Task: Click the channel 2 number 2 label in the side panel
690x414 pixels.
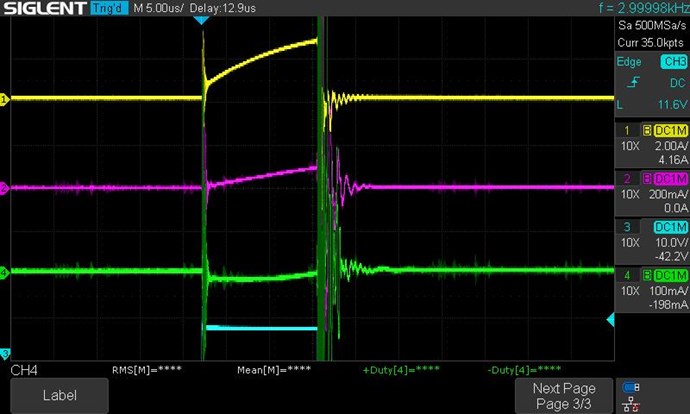Action: [x=627, y=179]
